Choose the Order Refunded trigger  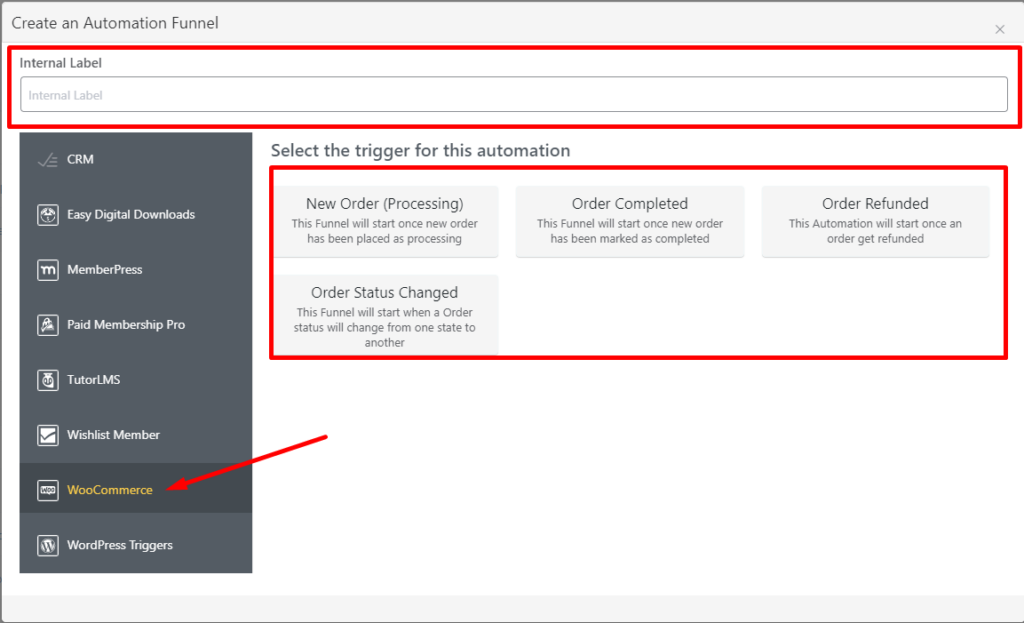click(875, 221)
